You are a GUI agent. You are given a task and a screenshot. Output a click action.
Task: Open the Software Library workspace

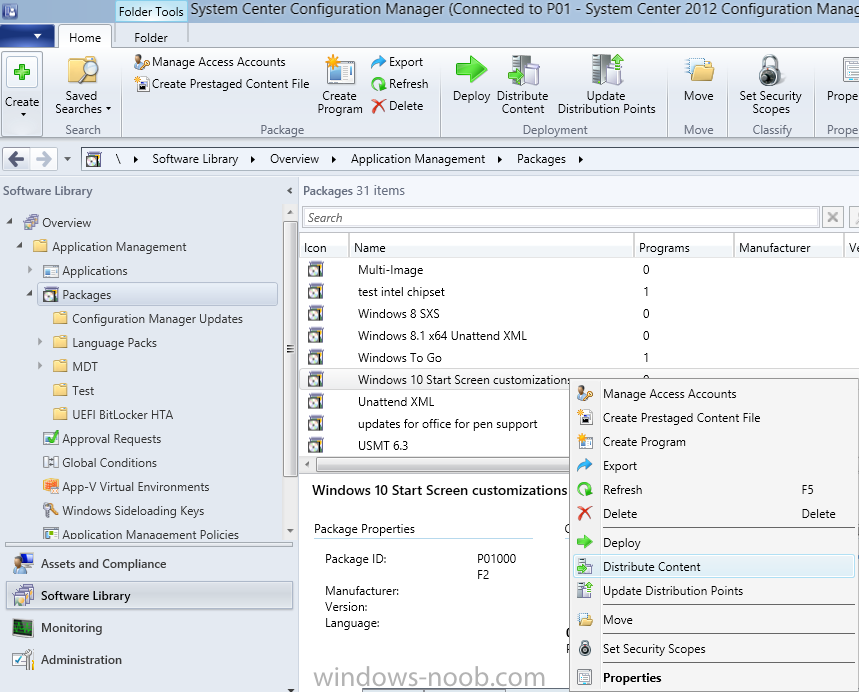click(149, 596)
